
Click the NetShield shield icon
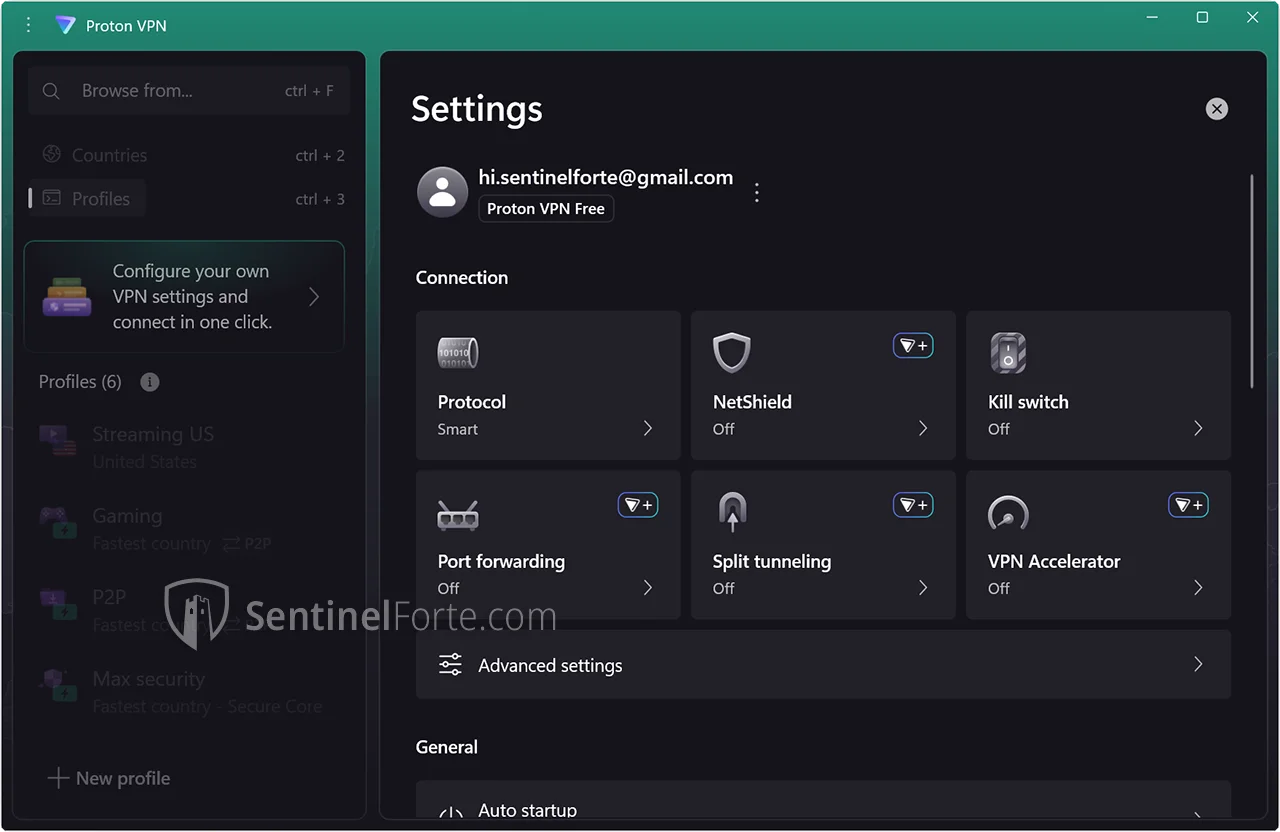(x=731, y=353)
